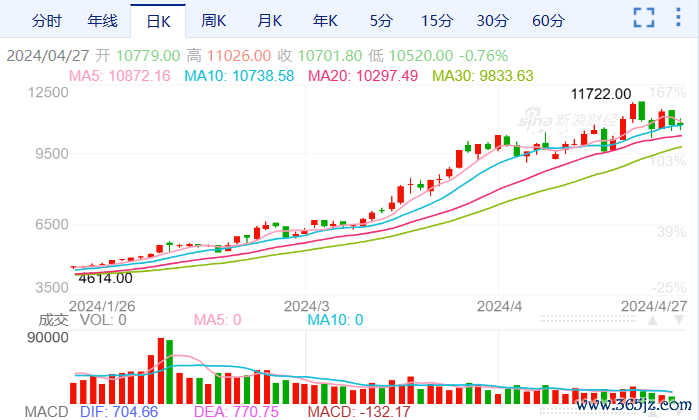
Task: Enter fullscreen chart view
Action: [645, 17]
